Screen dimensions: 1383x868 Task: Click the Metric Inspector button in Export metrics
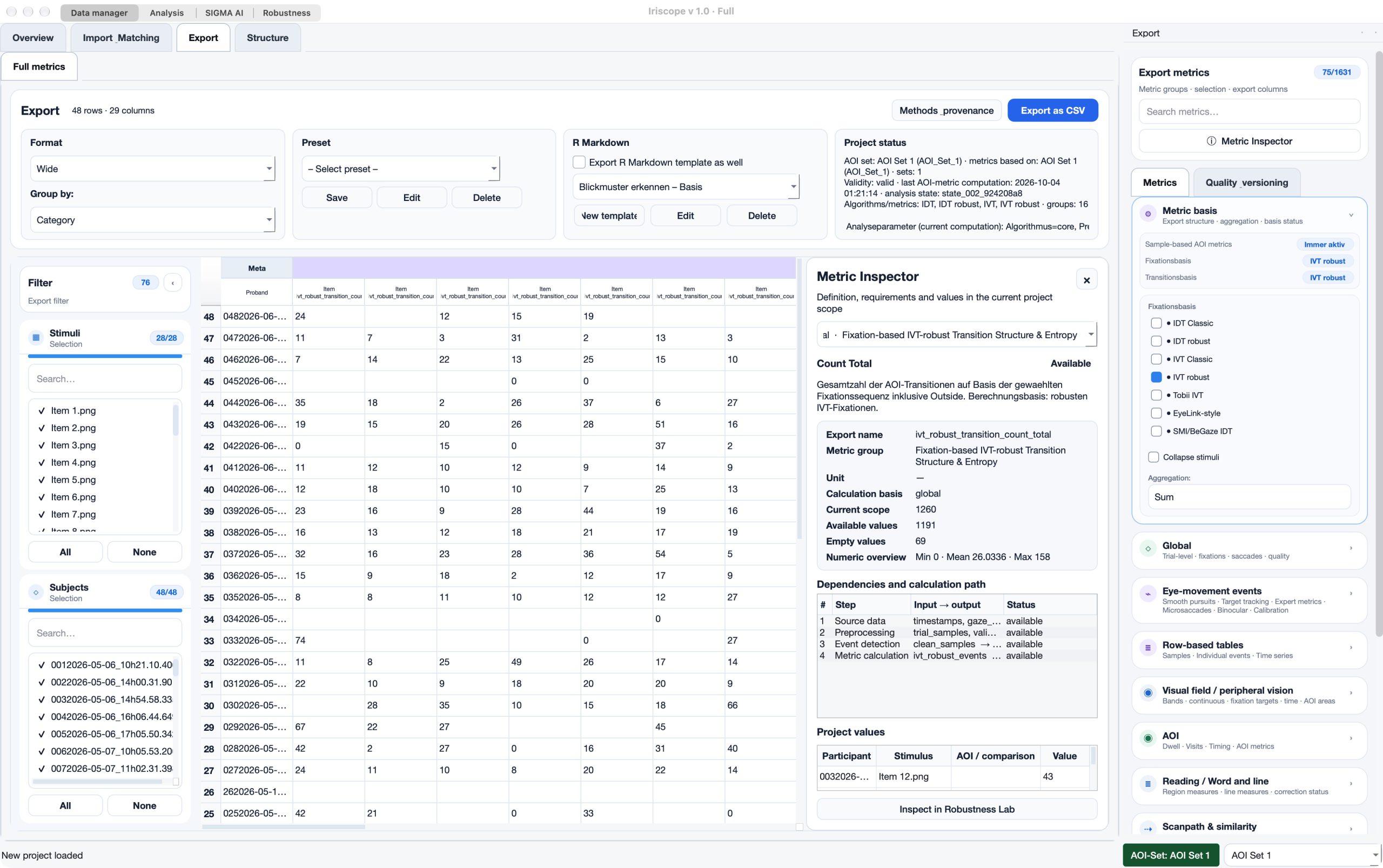[1249, 141]
